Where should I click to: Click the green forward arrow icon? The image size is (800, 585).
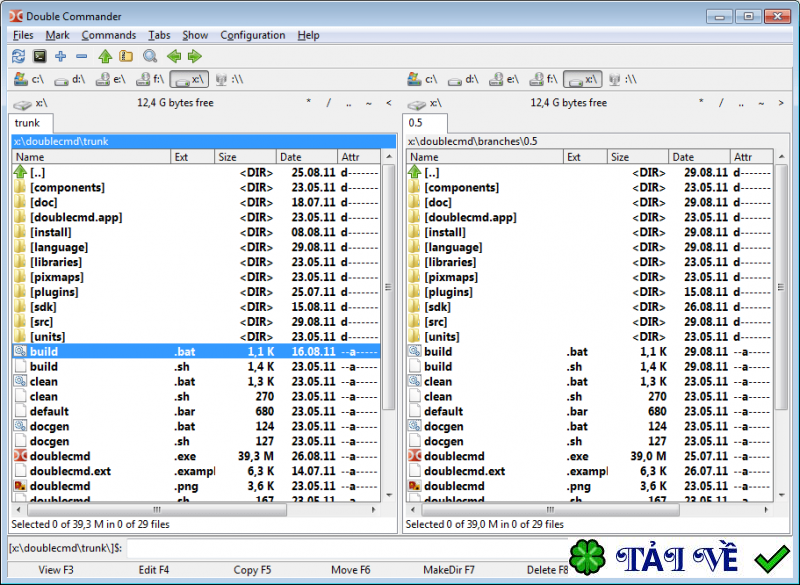click(194, 56)
